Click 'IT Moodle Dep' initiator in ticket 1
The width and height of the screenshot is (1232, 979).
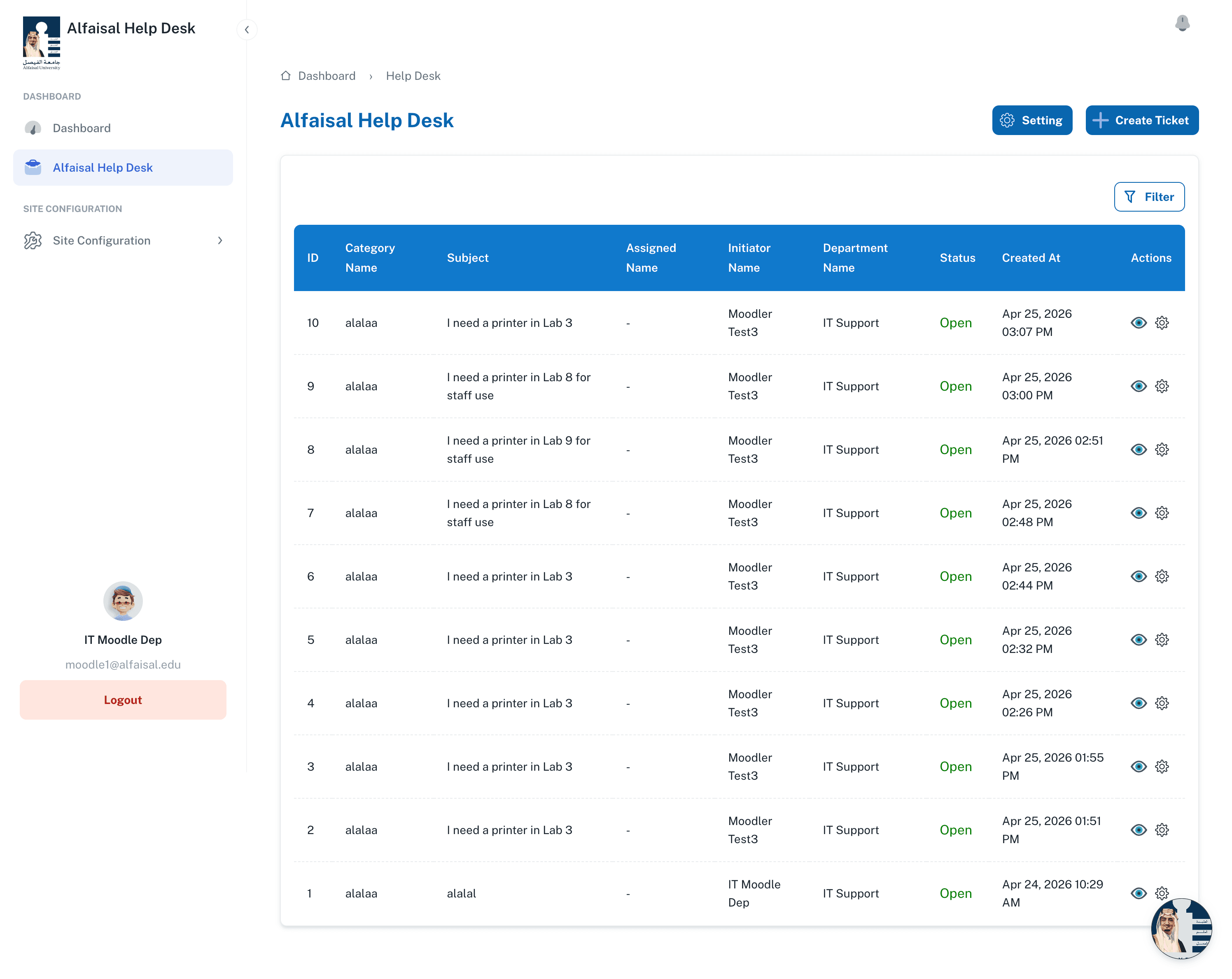754,893
